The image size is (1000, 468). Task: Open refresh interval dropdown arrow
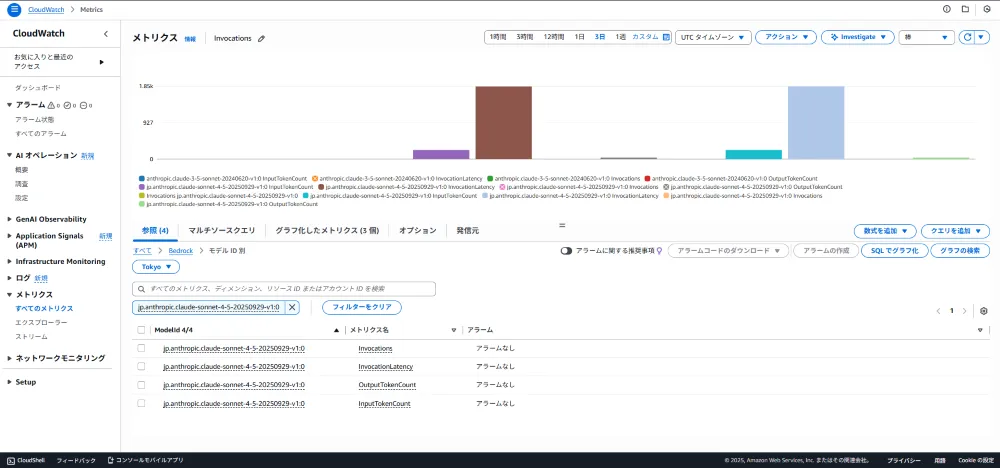click(x=983, y=38)
